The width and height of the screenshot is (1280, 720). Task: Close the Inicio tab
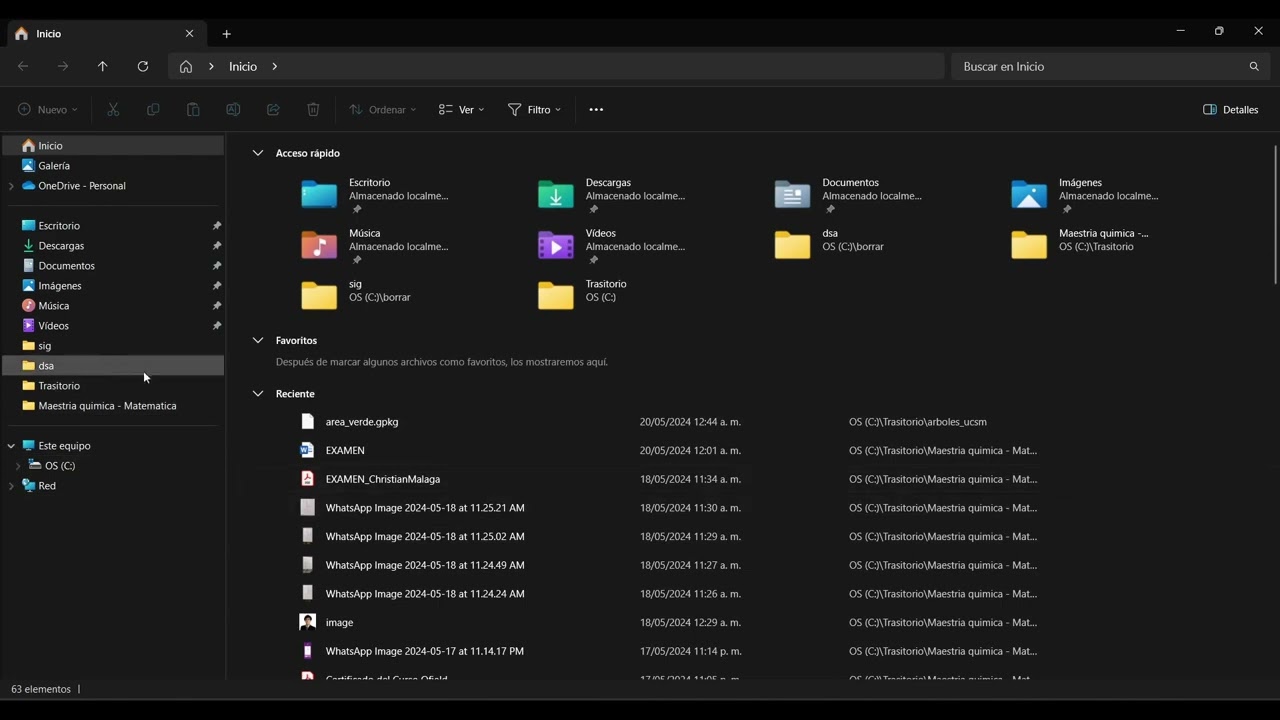tap(189, 34)
